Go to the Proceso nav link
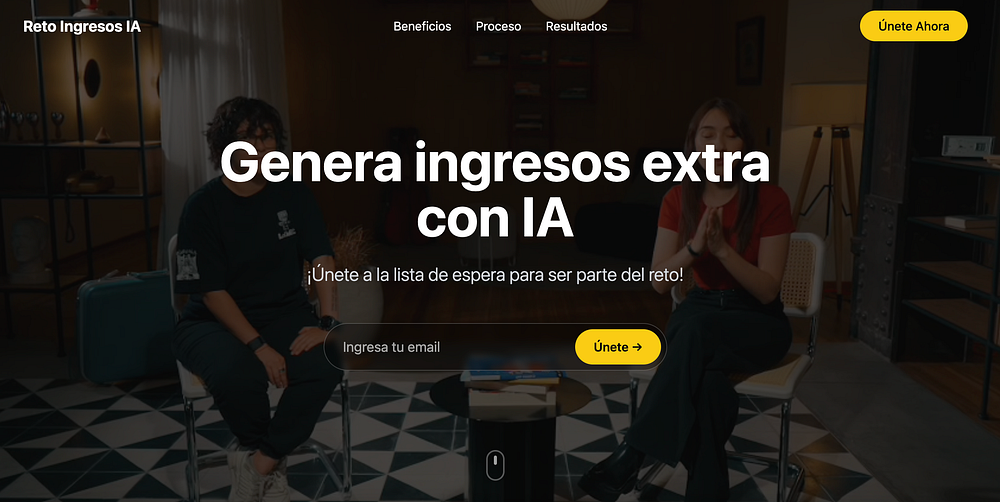The image size is (1000, 502). [498, 26]
